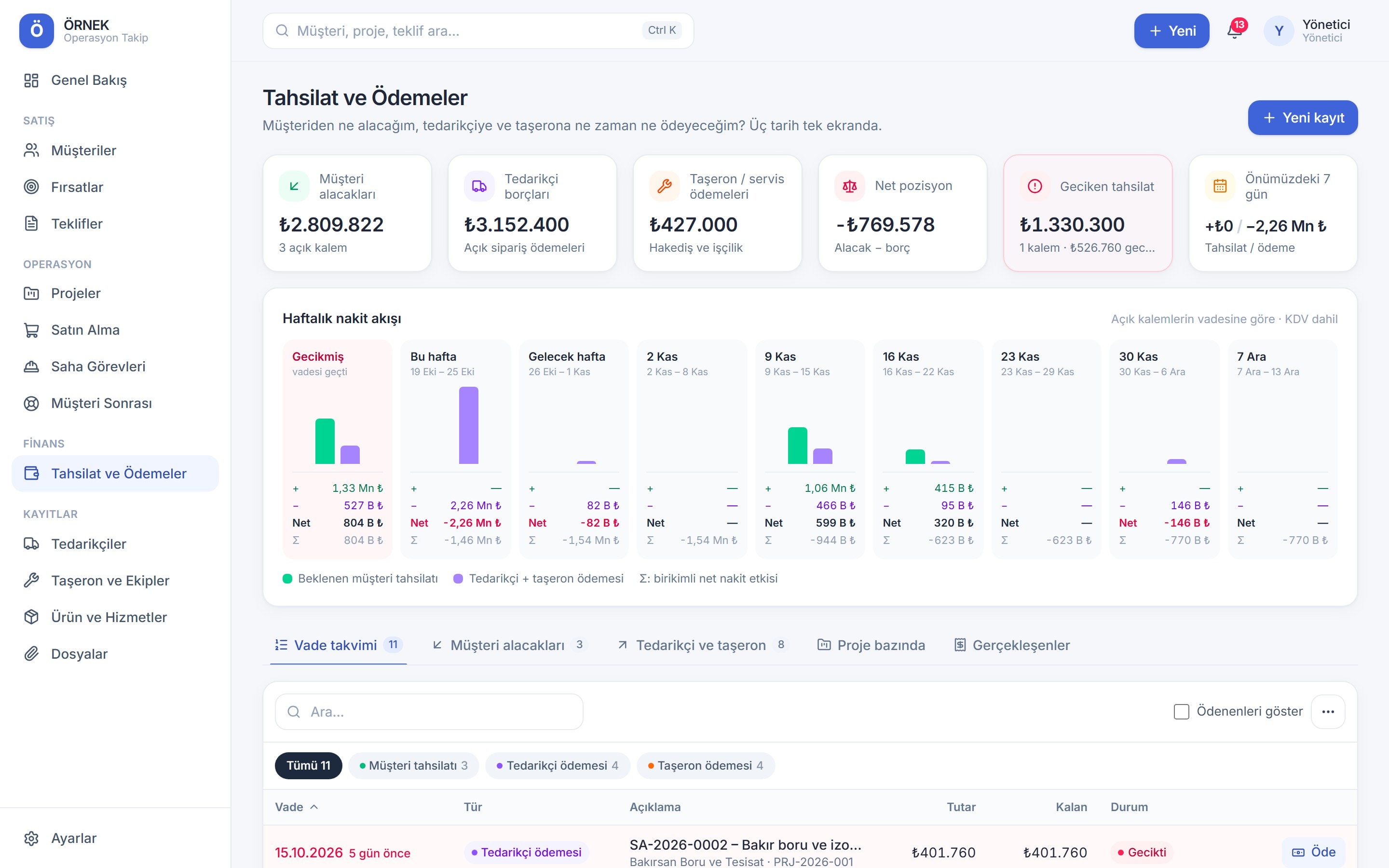Open Tahsilat ve Ödemeler sidebar item
This screenshot has width=1389, height=868.
click(x=115, y=474)
